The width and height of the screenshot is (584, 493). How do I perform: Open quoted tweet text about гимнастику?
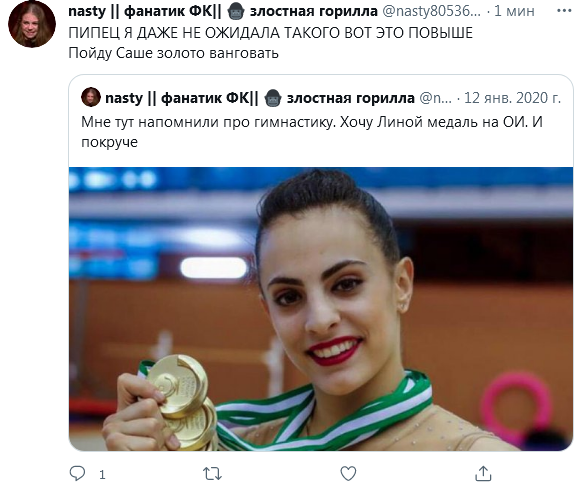[x=312, y=132]
